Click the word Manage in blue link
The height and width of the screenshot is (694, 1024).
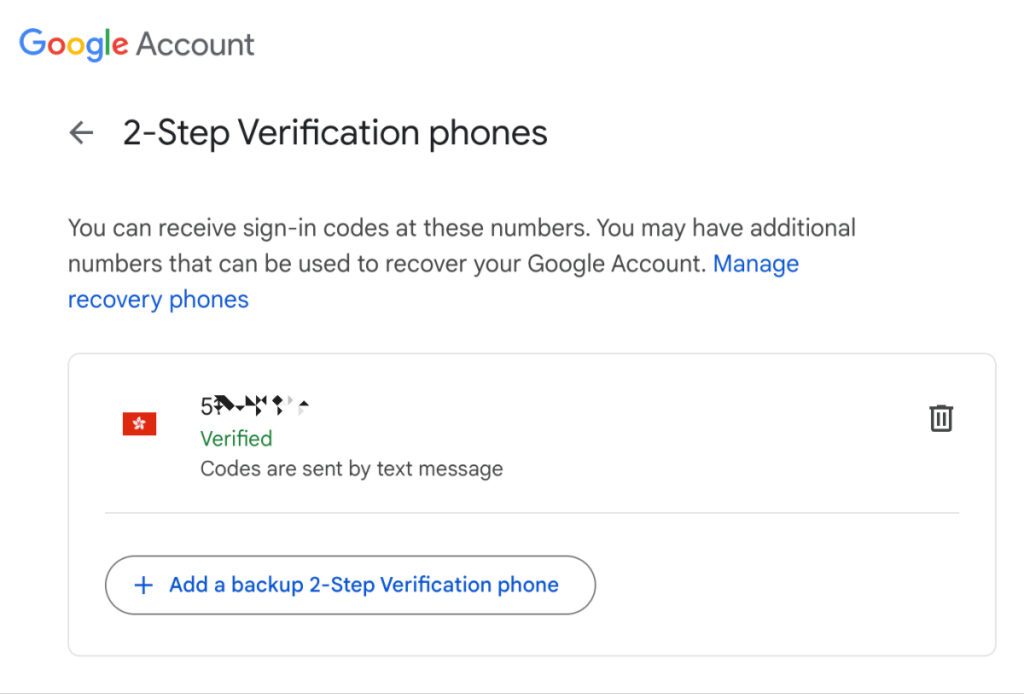756,264
